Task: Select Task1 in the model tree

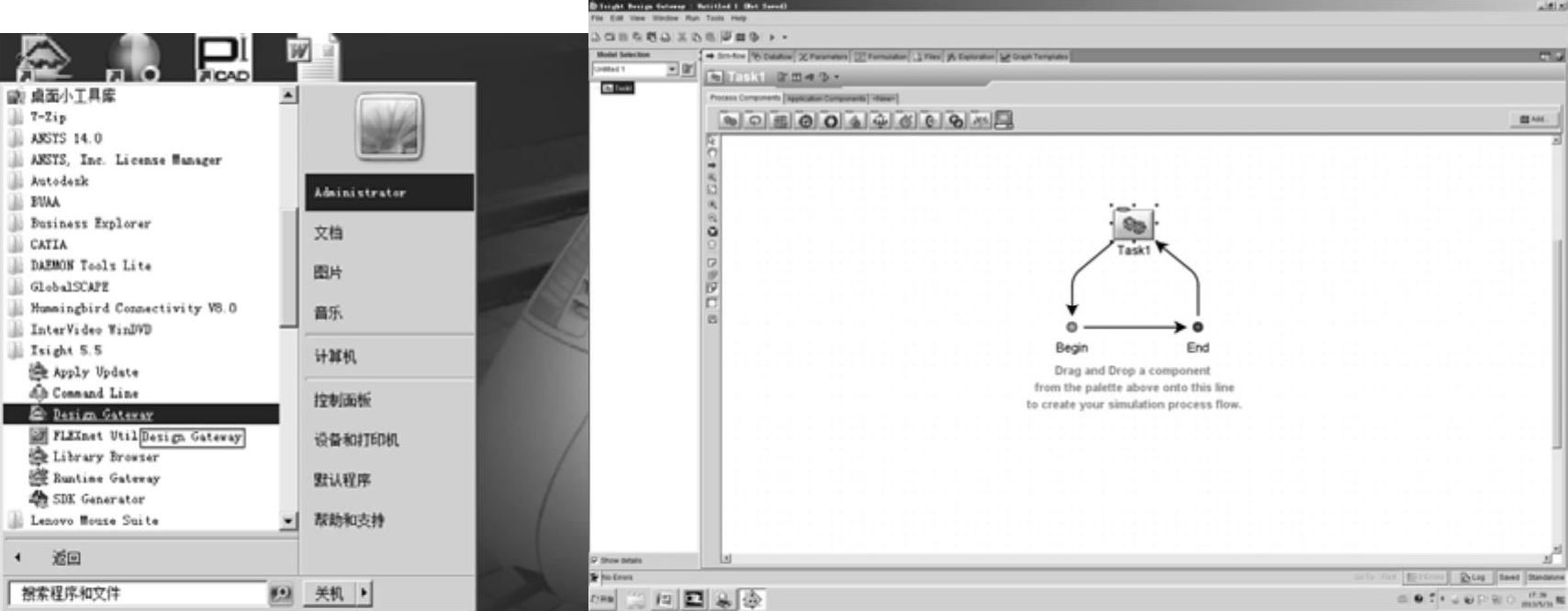Action: [618, 88]
